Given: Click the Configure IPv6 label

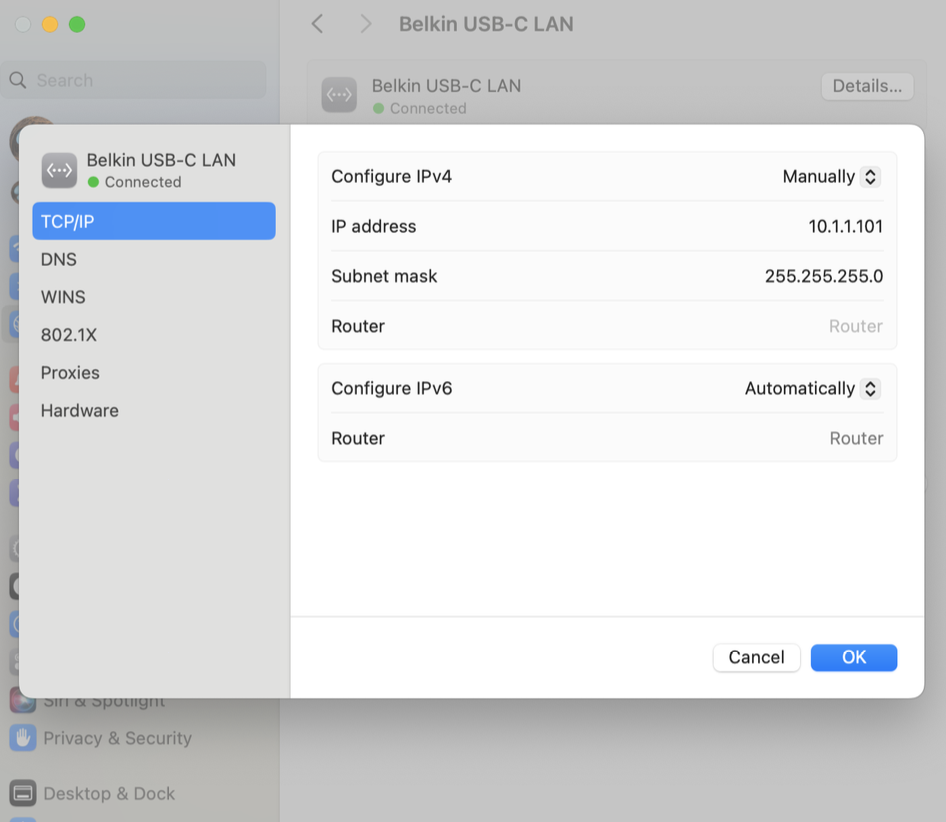Looking at the screenshot, I should (392, 388).
